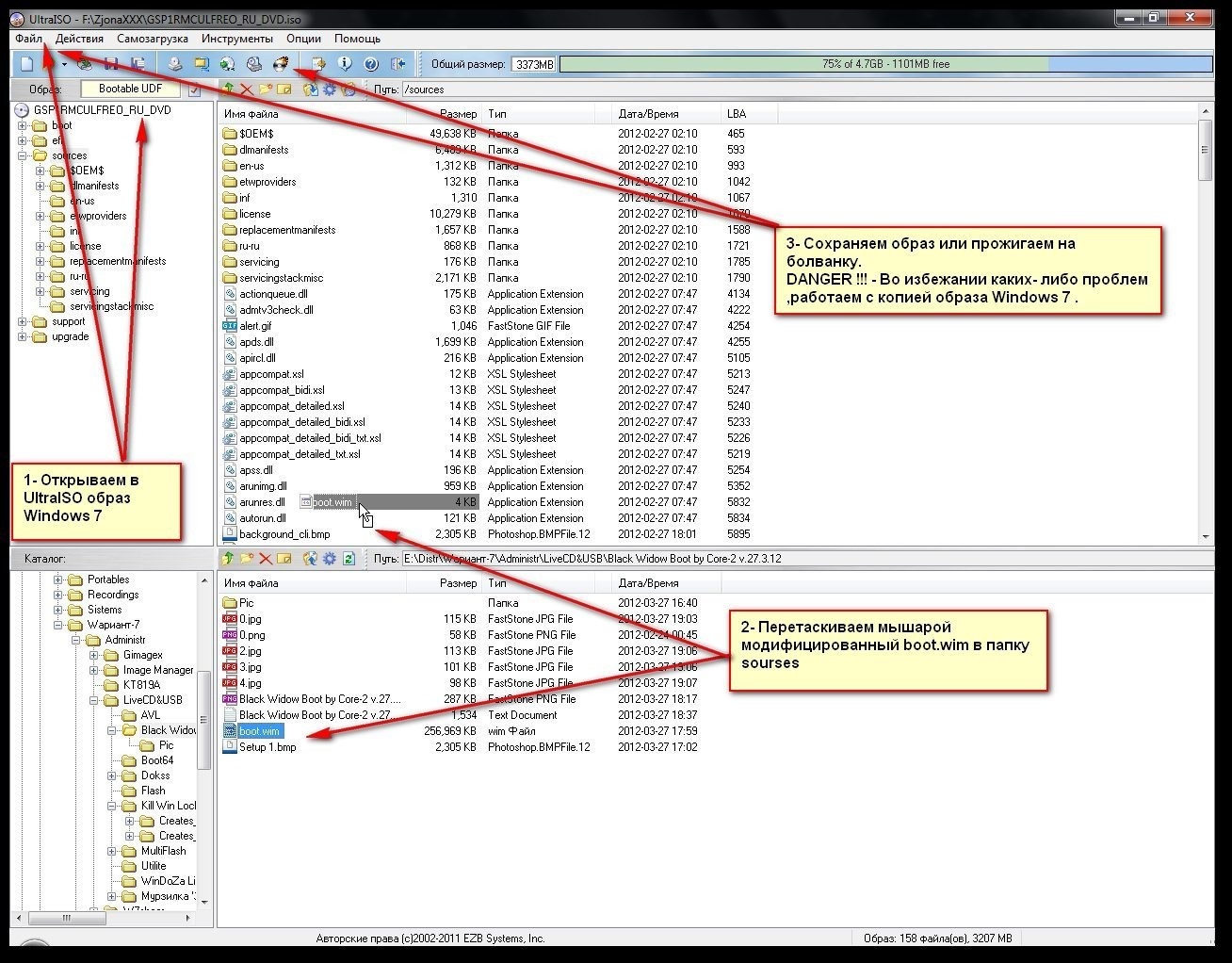Click the red Delete icon in the image pane
Viewport: 1232px width, 963px height.
coord(247,89)
